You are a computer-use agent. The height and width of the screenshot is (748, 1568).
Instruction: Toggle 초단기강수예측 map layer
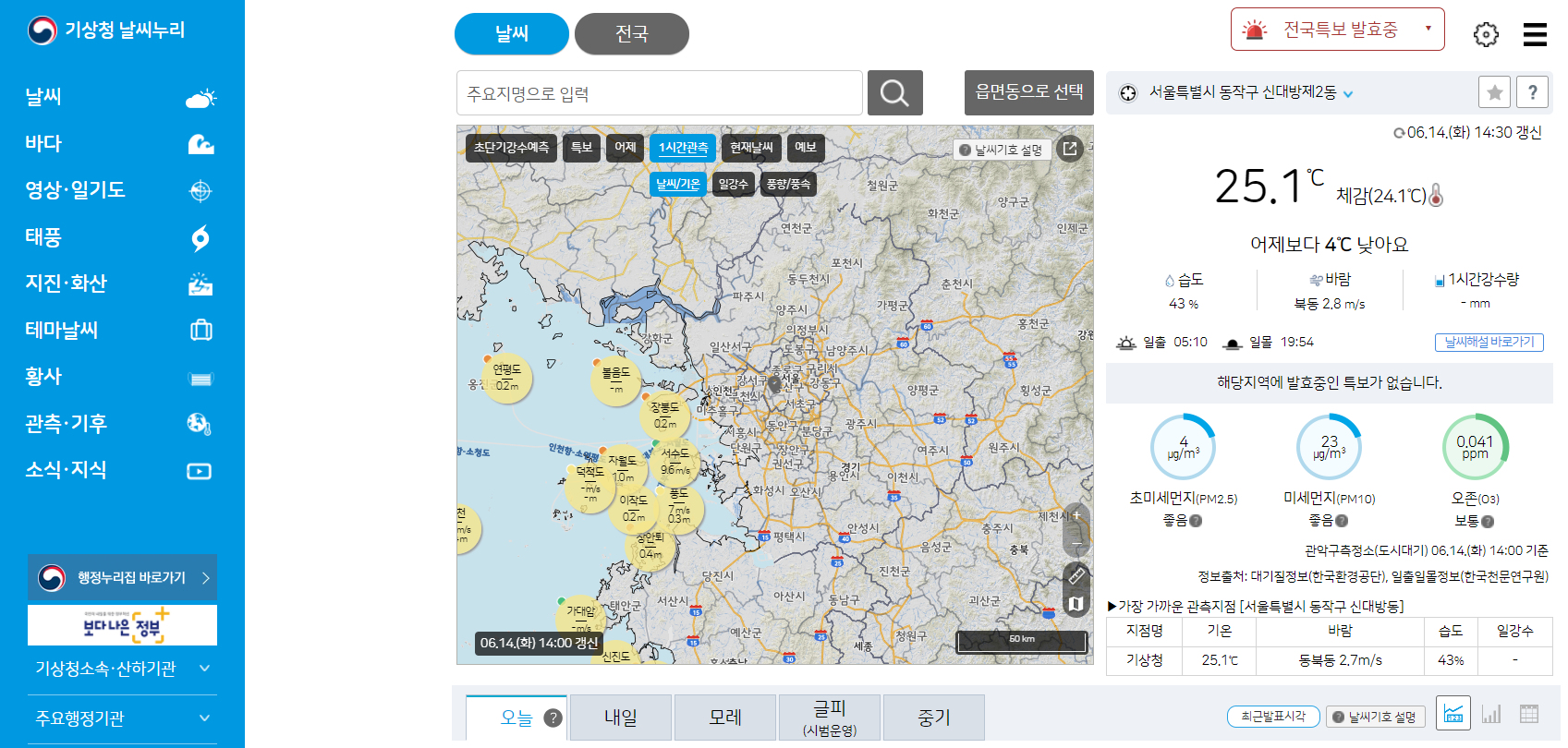tap(511, 148)
